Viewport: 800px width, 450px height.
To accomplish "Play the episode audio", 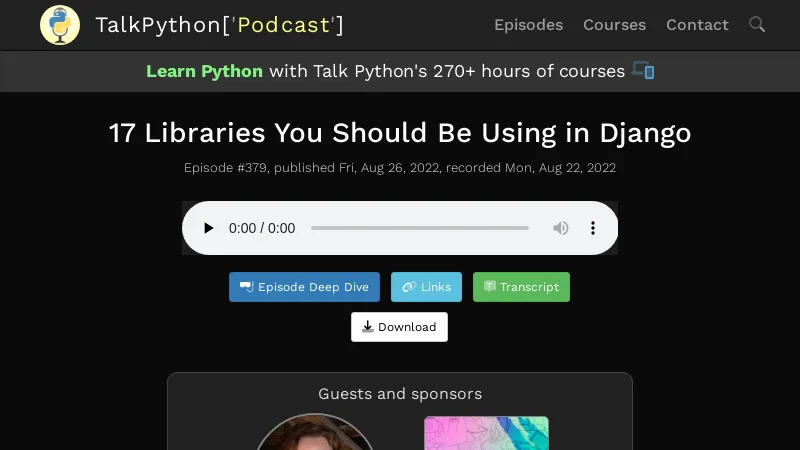I will tap(208, 228).
